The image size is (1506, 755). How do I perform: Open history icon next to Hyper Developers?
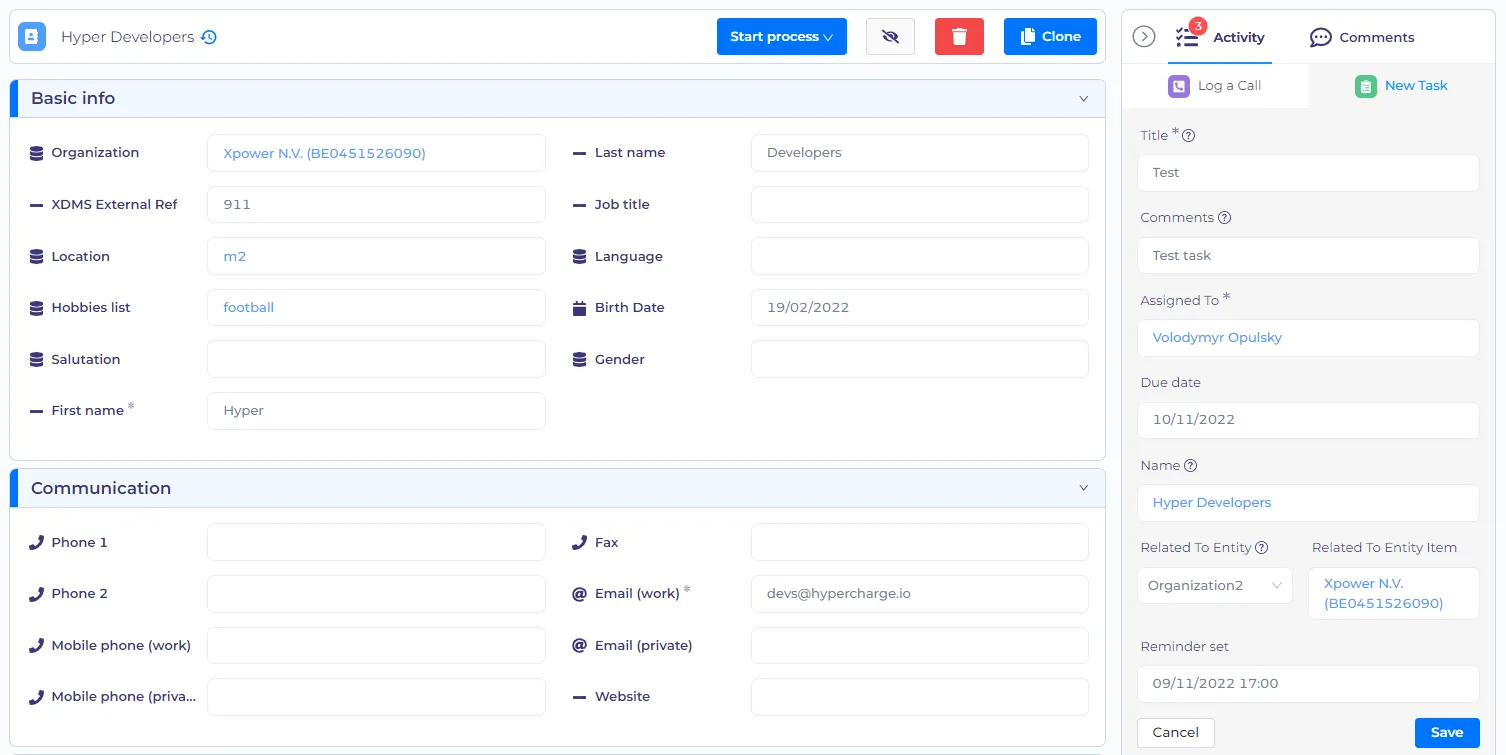tap(208, 37)
